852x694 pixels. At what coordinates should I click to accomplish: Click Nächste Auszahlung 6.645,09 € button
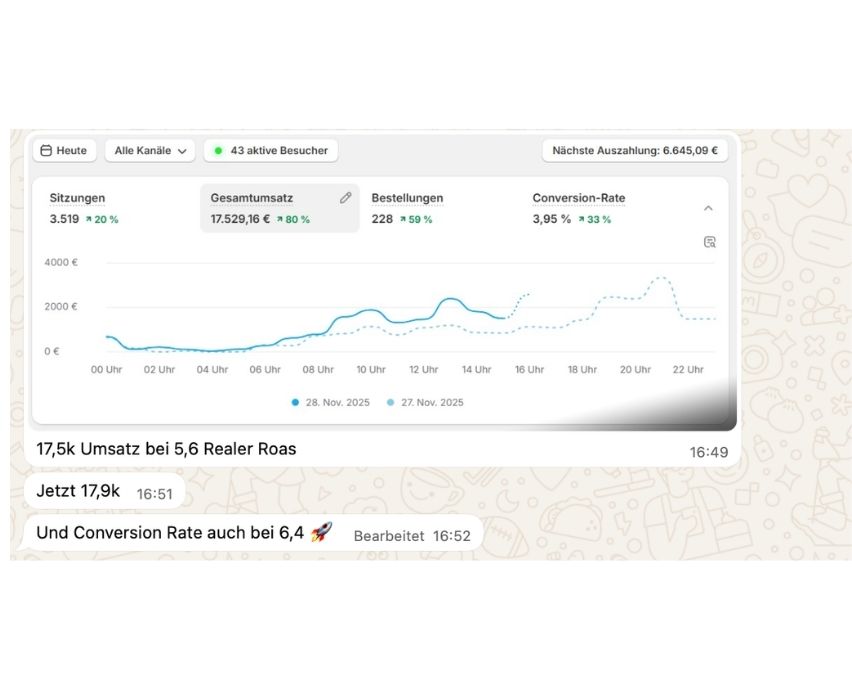click(635, 151)
